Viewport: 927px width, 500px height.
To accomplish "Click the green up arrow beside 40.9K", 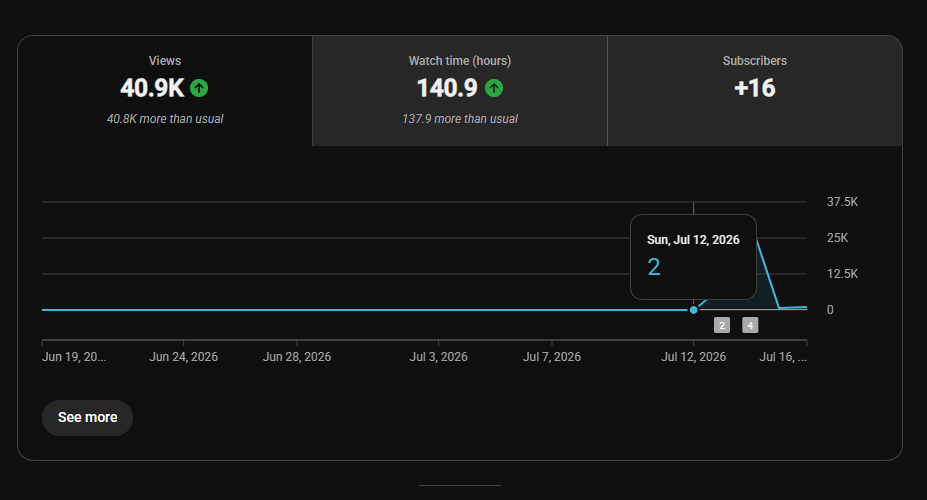I will coord(199,88).
